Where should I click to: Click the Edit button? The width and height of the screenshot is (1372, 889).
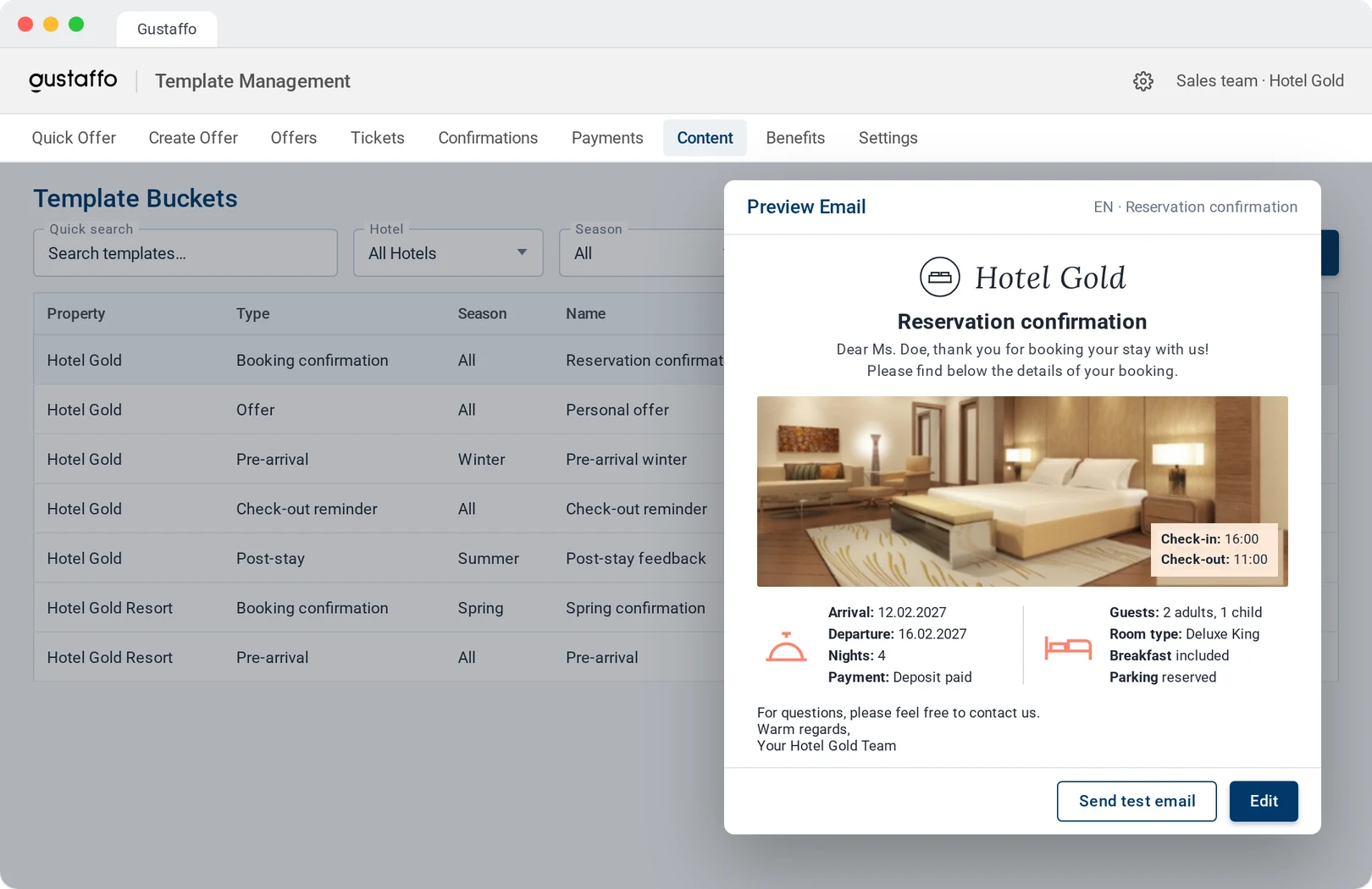[x=1264, y=801]
